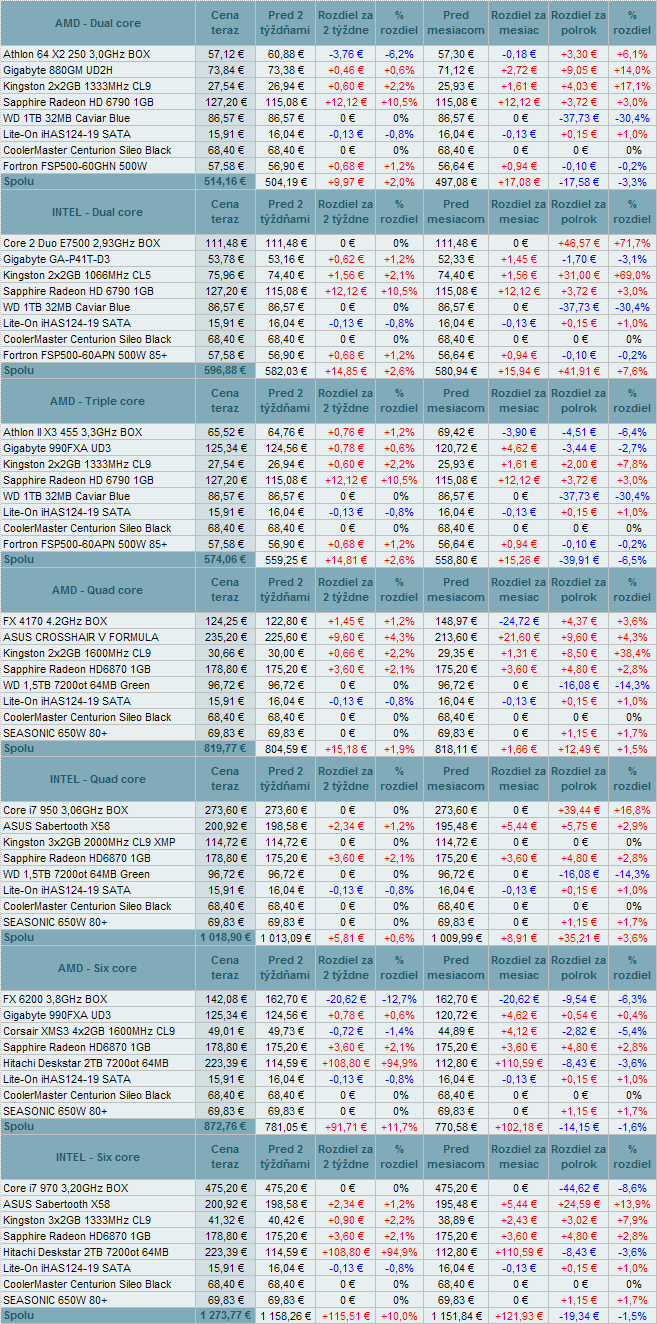Click the '-39,91 €' half-year total difference
This screenshot has height=1324, width=657.
coord(579,560)
